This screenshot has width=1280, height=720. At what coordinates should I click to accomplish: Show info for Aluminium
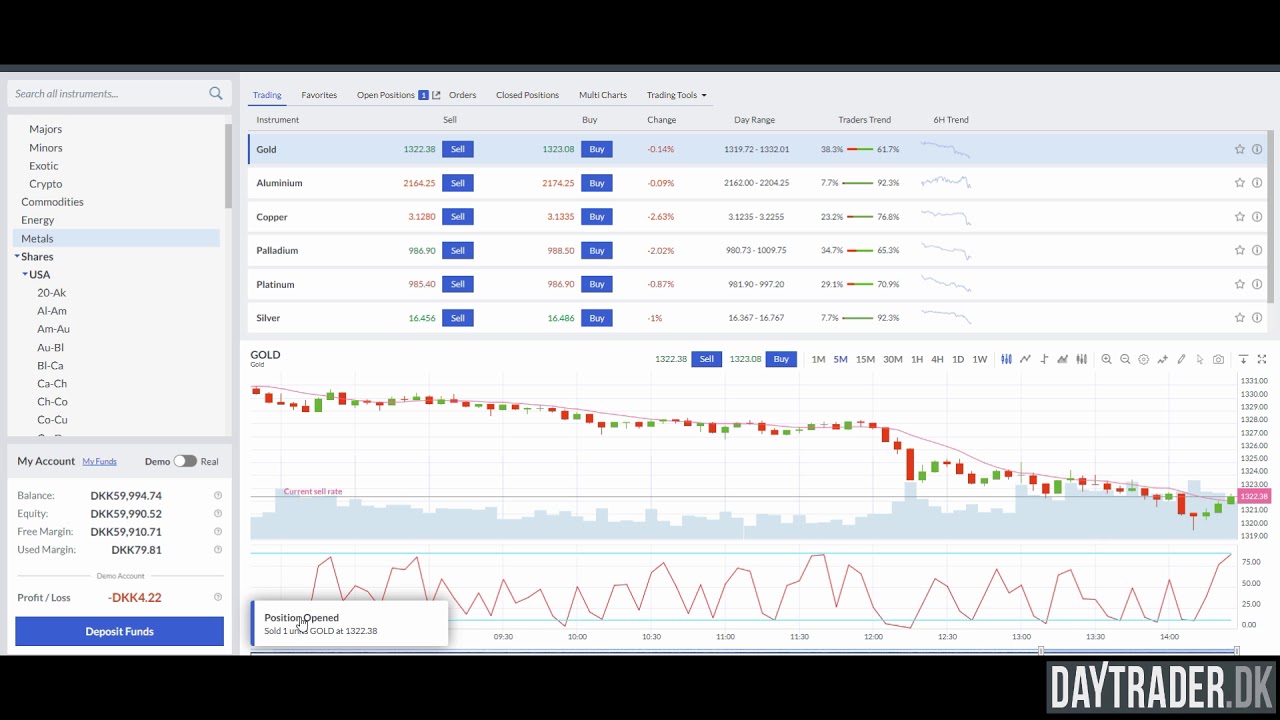point(1257,183)
